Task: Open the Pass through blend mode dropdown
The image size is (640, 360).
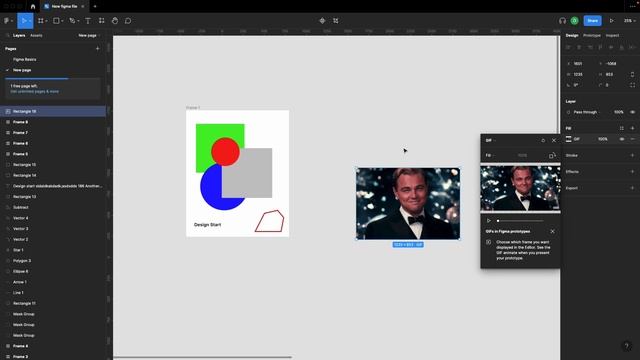Action: [x=586, y=112]
